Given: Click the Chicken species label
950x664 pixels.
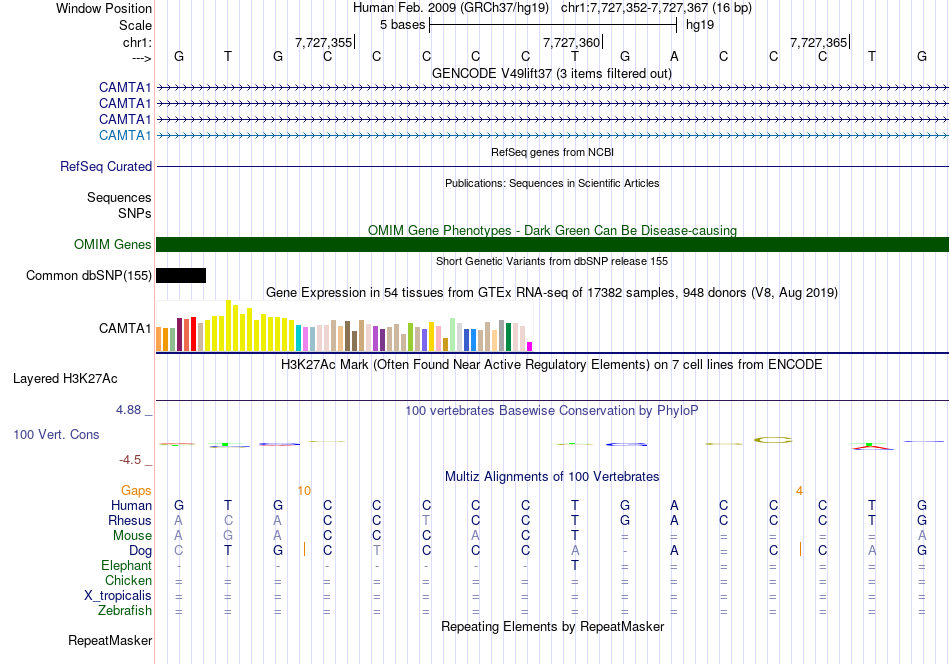Looking at the screenshot, I should (x=128, y=580).
